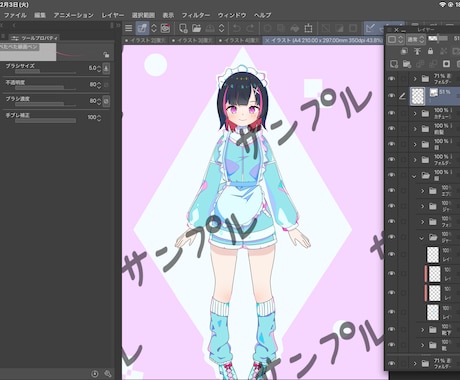Click the deselect icon in command bar
Viewport: 460px width, 380px height.
click(326, 28)
